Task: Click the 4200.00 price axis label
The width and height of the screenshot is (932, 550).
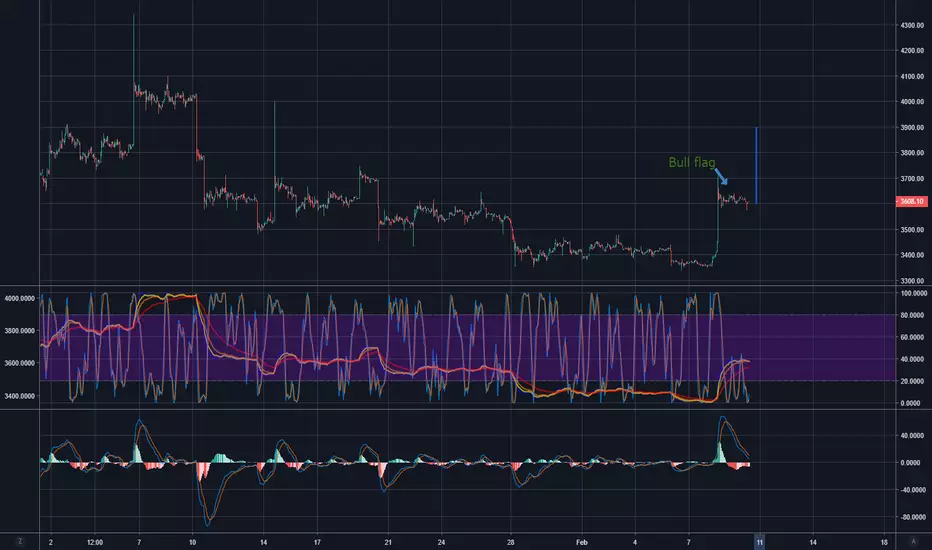Action: tap(912, 51)
